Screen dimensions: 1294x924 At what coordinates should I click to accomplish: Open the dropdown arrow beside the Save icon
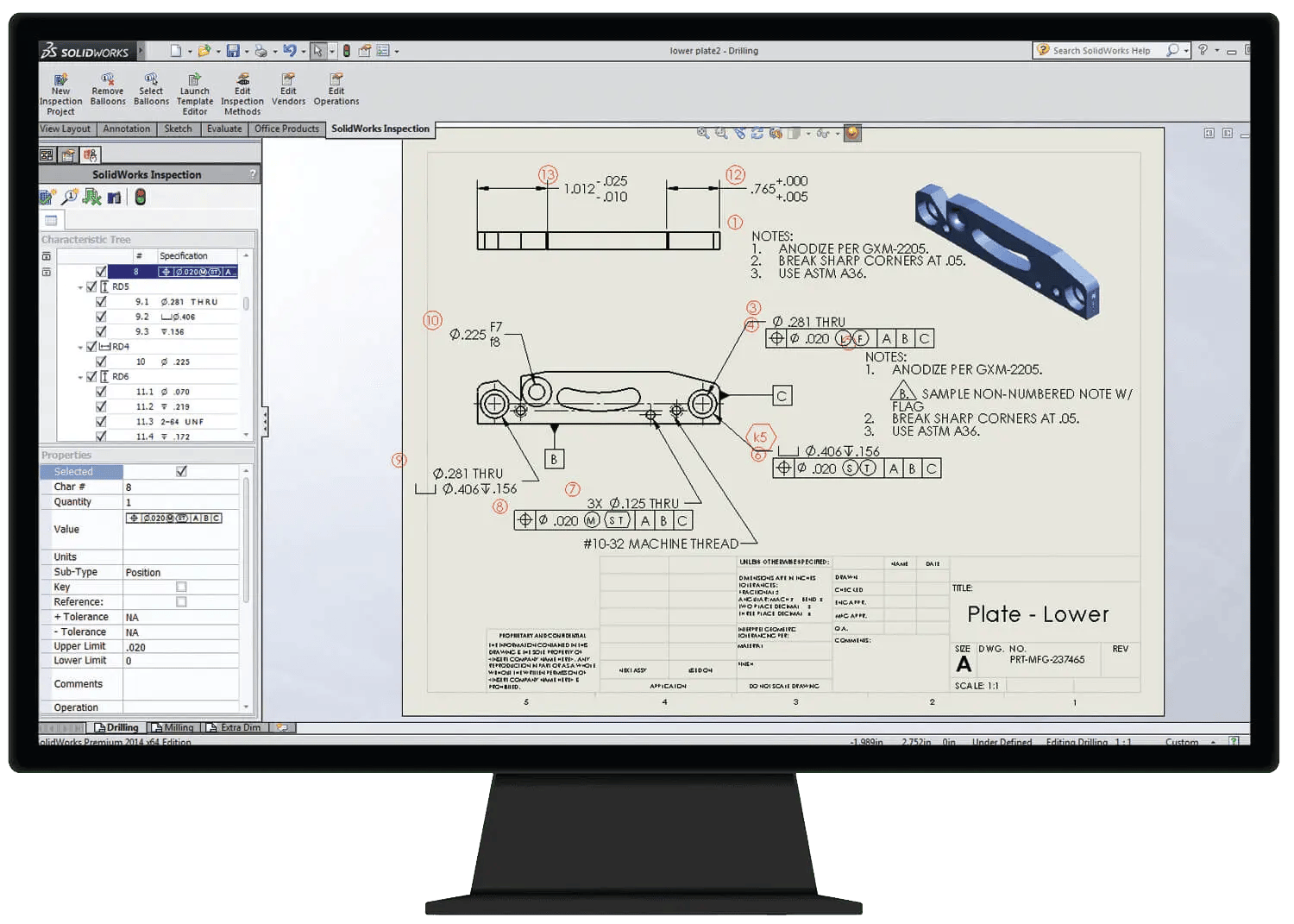coord(246,52)
